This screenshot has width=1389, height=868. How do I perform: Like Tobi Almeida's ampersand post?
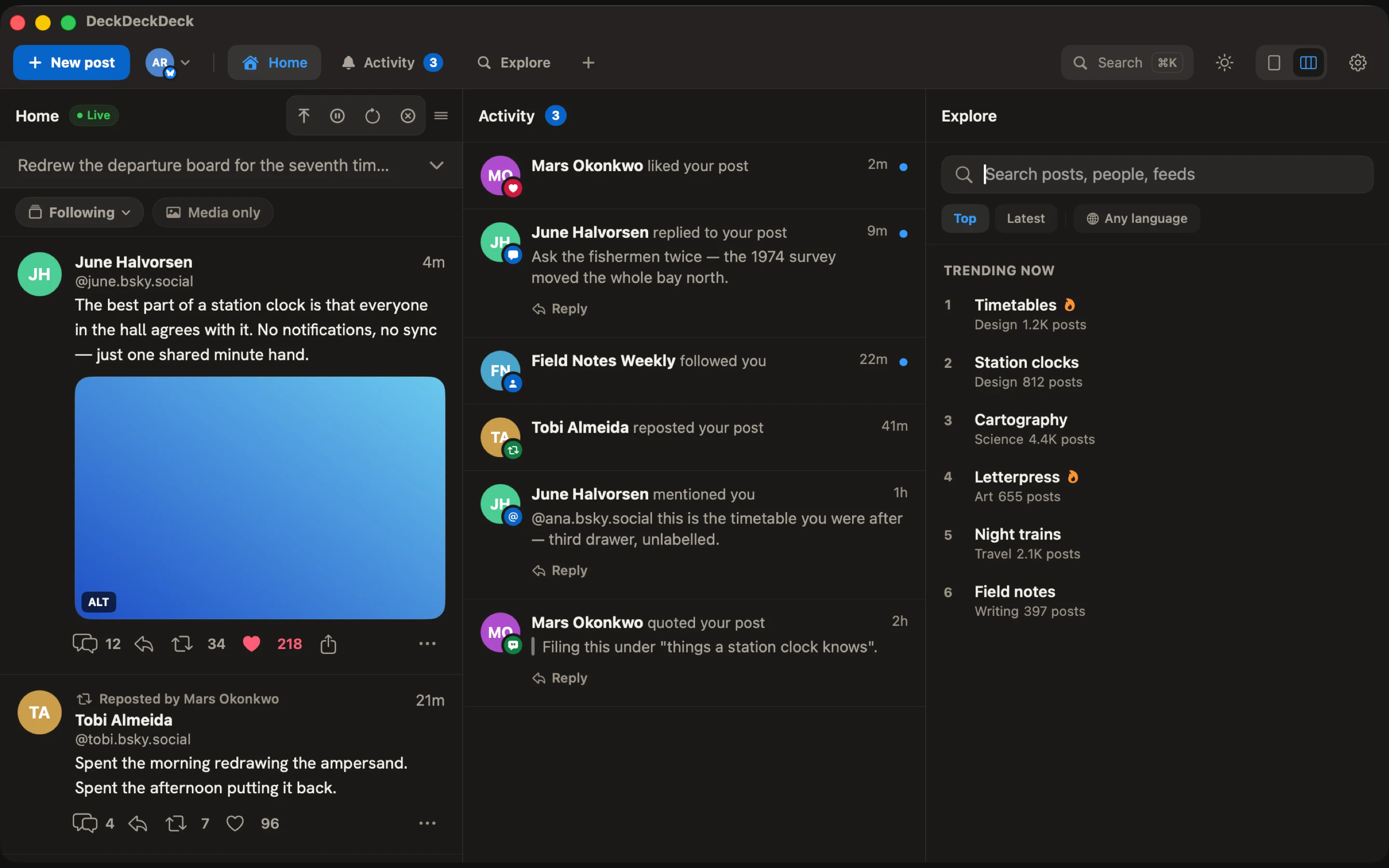pyautogui.click(x=235, y=823)
